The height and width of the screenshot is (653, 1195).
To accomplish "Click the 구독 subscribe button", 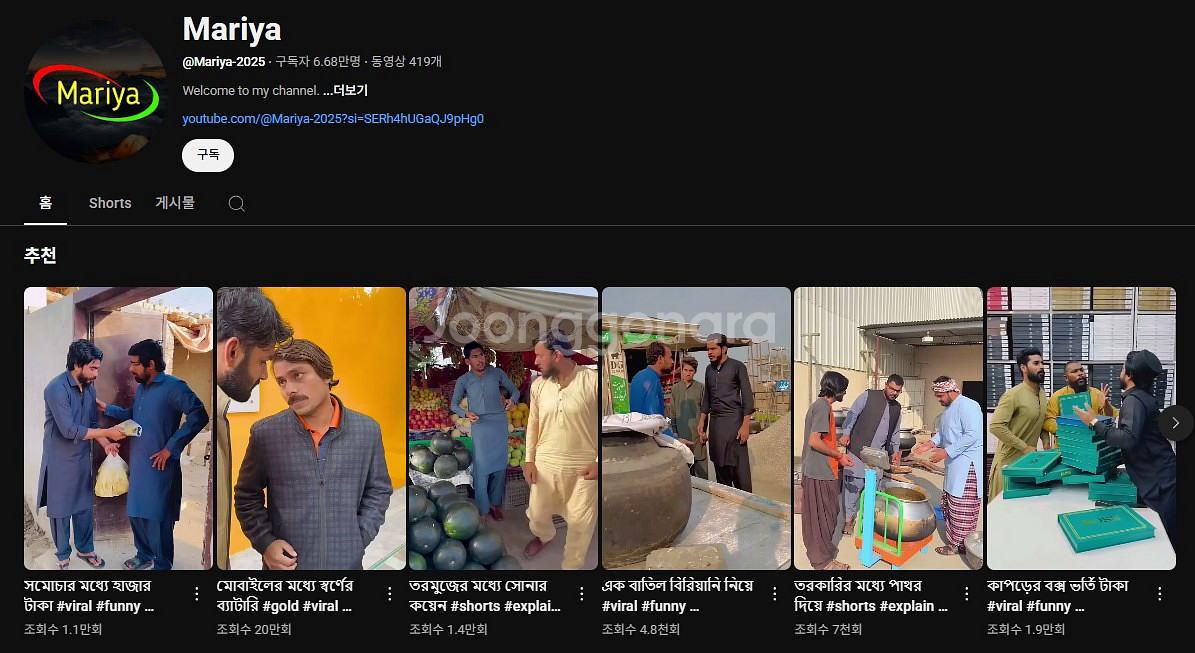I will 208,155.
